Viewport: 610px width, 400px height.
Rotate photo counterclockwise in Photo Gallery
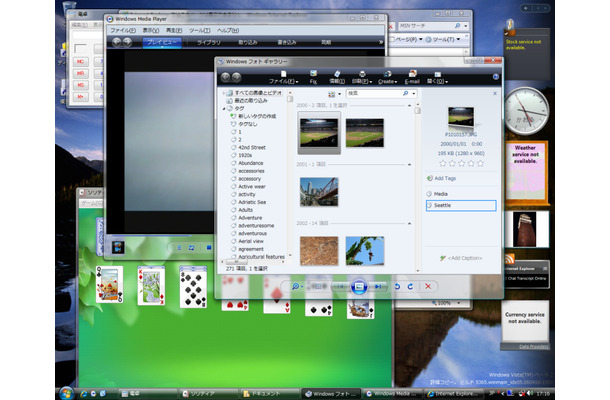coord(397,286)
